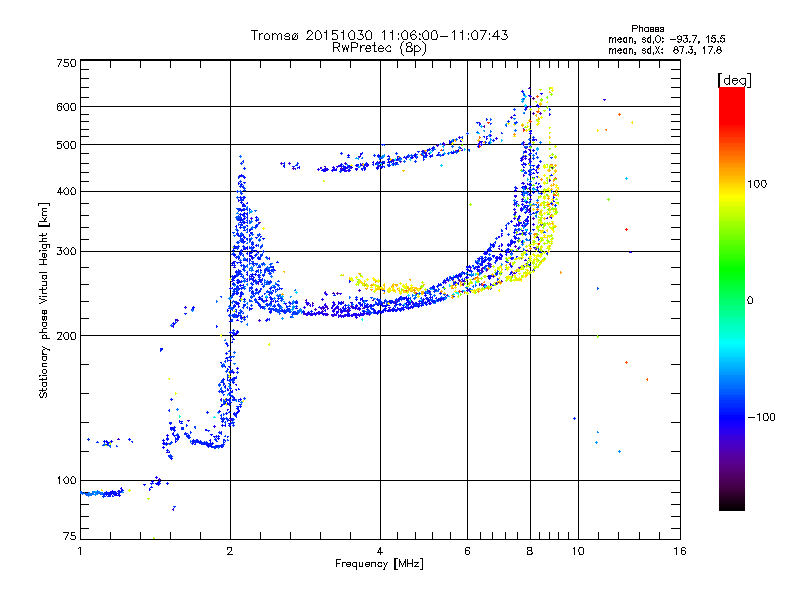Click the y-axis tick label '75'
800x600 pixels.
click(x=70, y=536)
